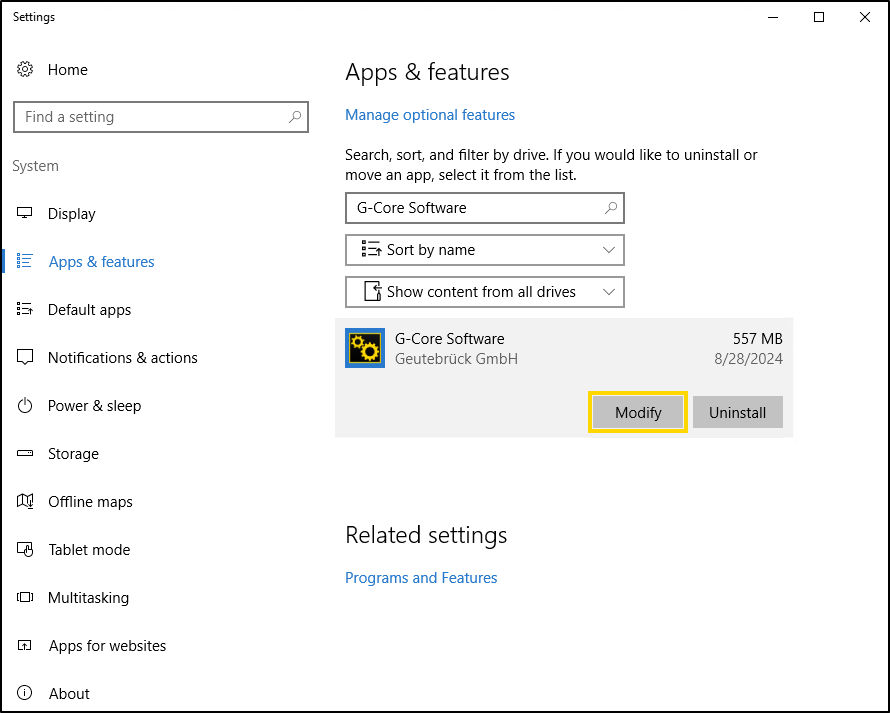Open Offline maps settings
Screen dimensions: 890x713
tap(90, 502)
